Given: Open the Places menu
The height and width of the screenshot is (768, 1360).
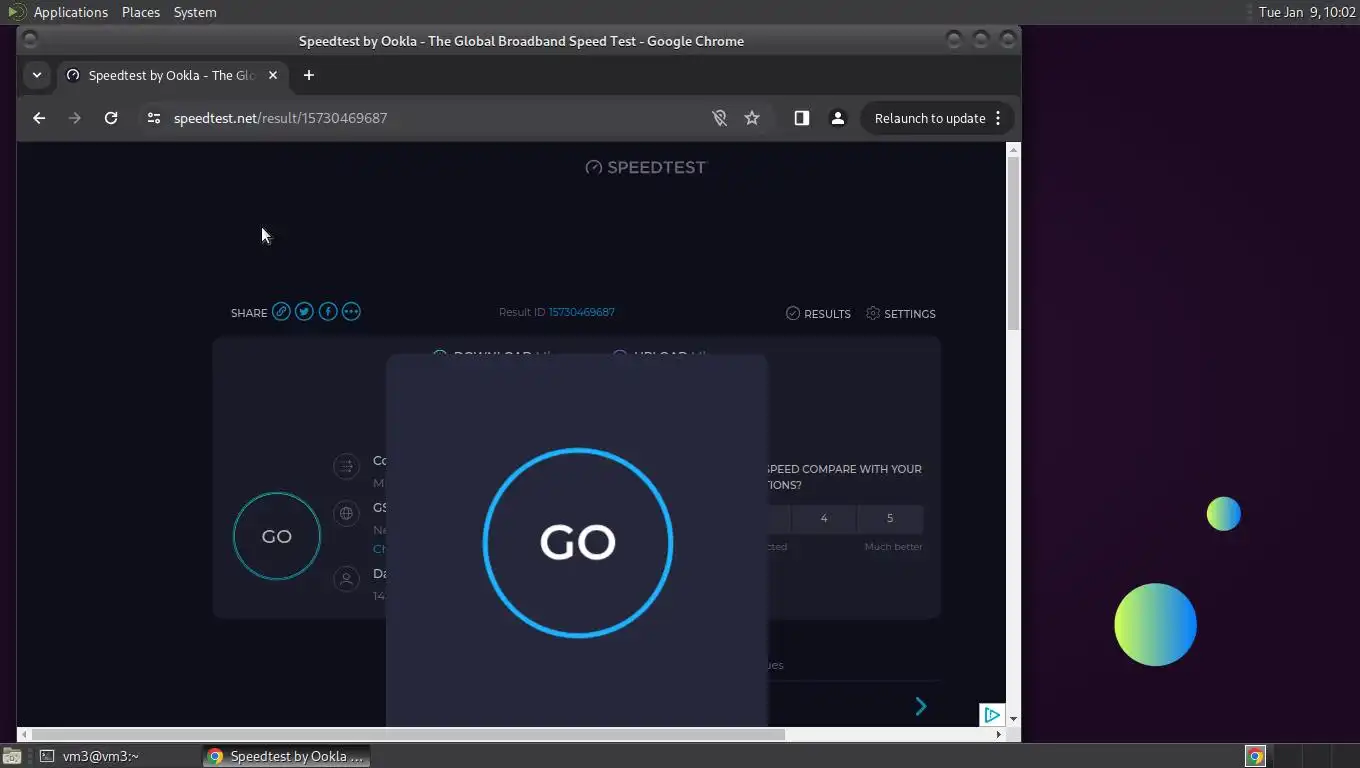Looking at the screenshot, I should (141, 12).
